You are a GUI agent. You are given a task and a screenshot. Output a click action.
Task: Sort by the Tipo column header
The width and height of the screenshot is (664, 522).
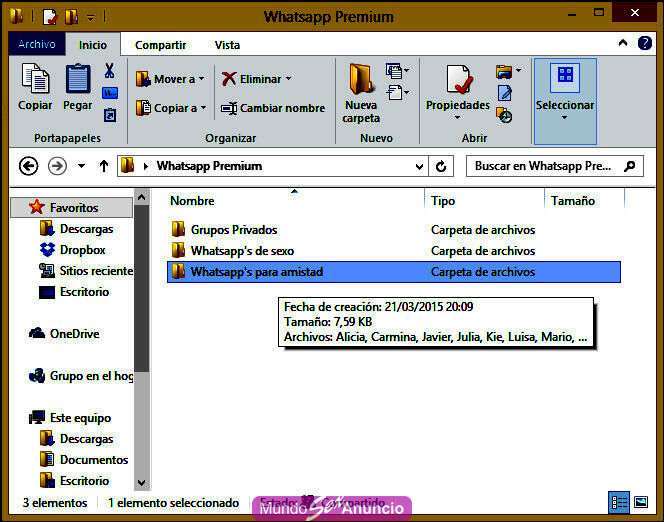[443, 201]
